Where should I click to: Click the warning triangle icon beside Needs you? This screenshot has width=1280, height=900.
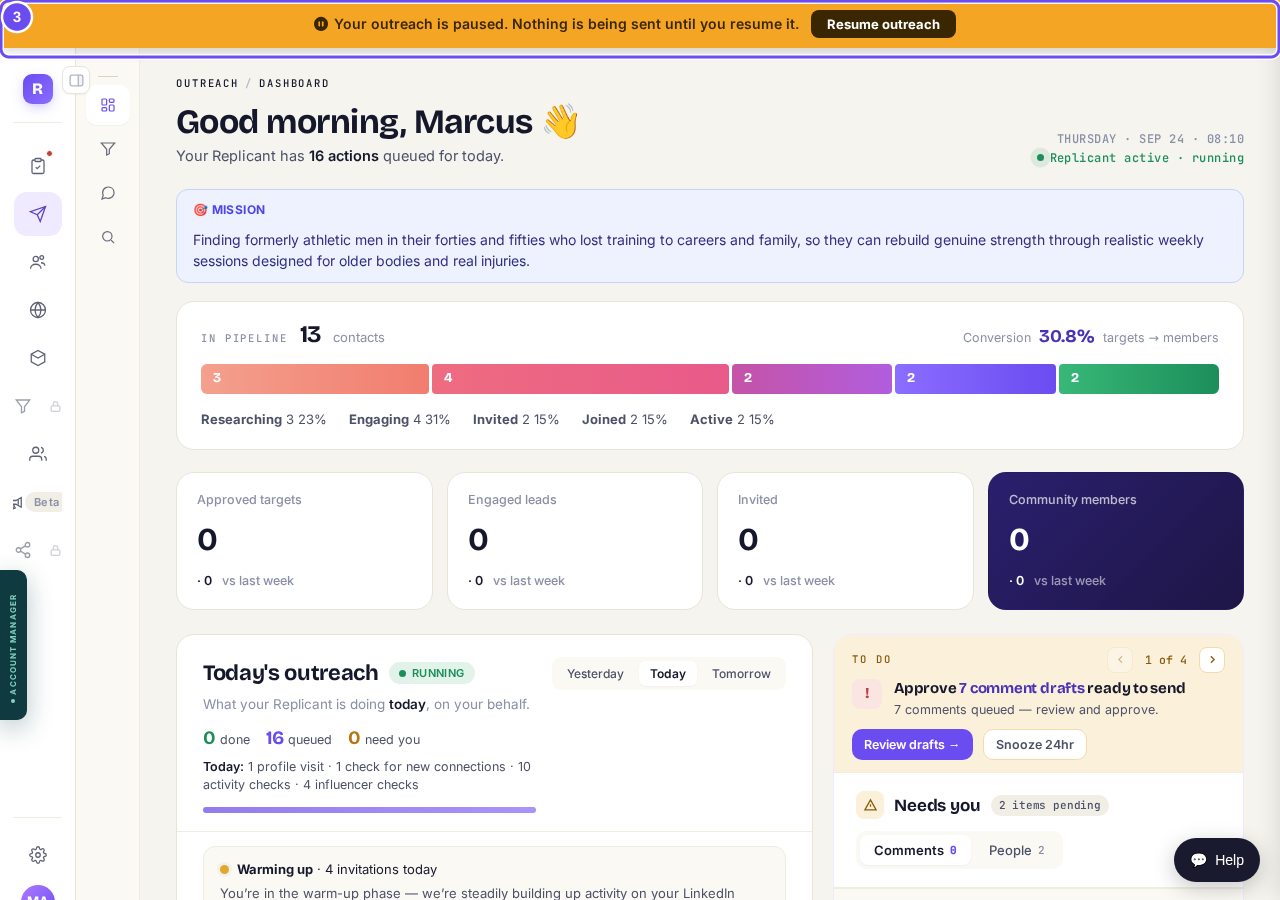[x=870, y=805]
